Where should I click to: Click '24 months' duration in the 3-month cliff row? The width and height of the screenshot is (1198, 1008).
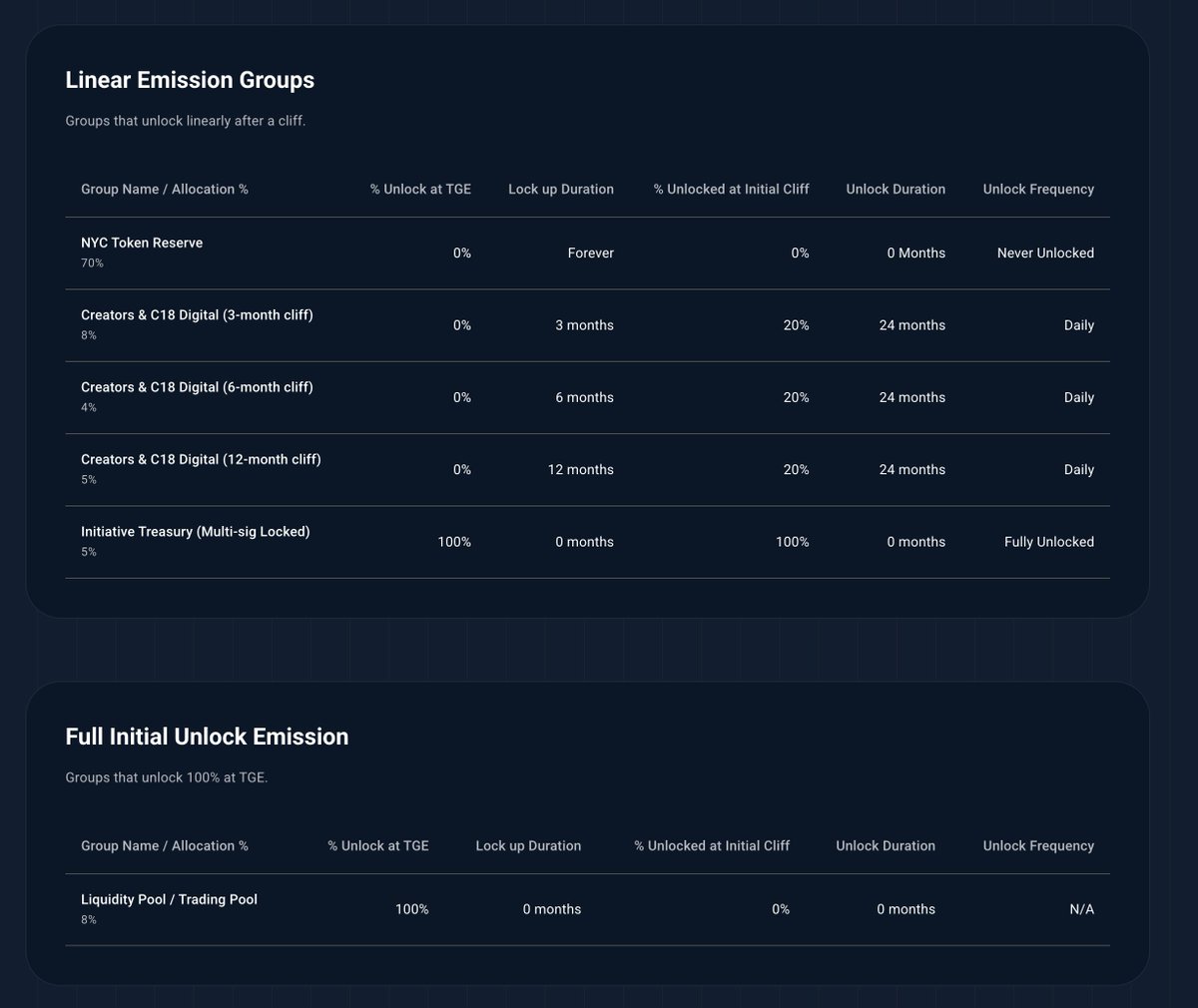coord(911,325)
